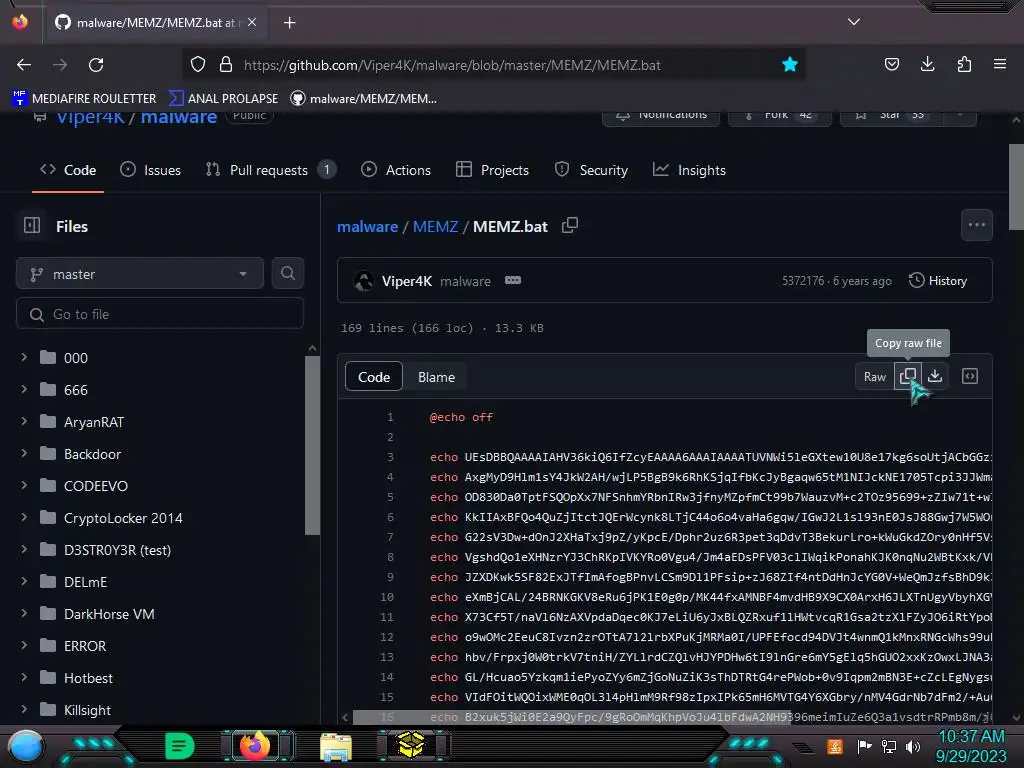1024x768 pixels.
Task: Select the Code repository tab
Action: tap(68, 170)
